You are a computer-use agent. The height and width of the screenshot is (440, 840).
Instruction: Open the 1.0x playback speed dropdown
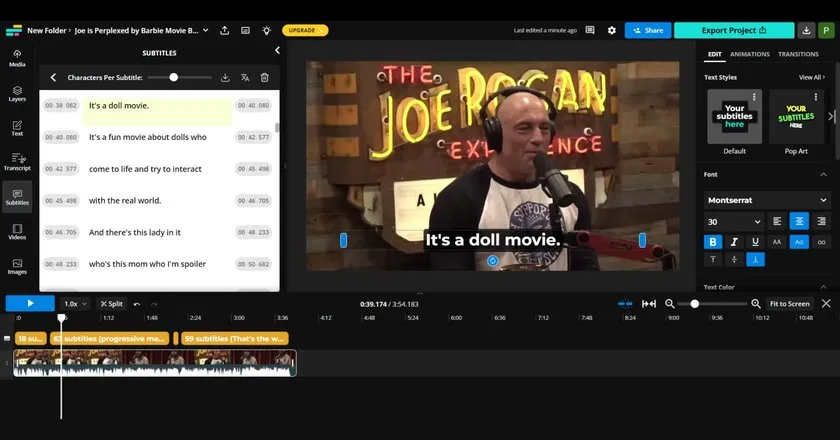point(75,304)
